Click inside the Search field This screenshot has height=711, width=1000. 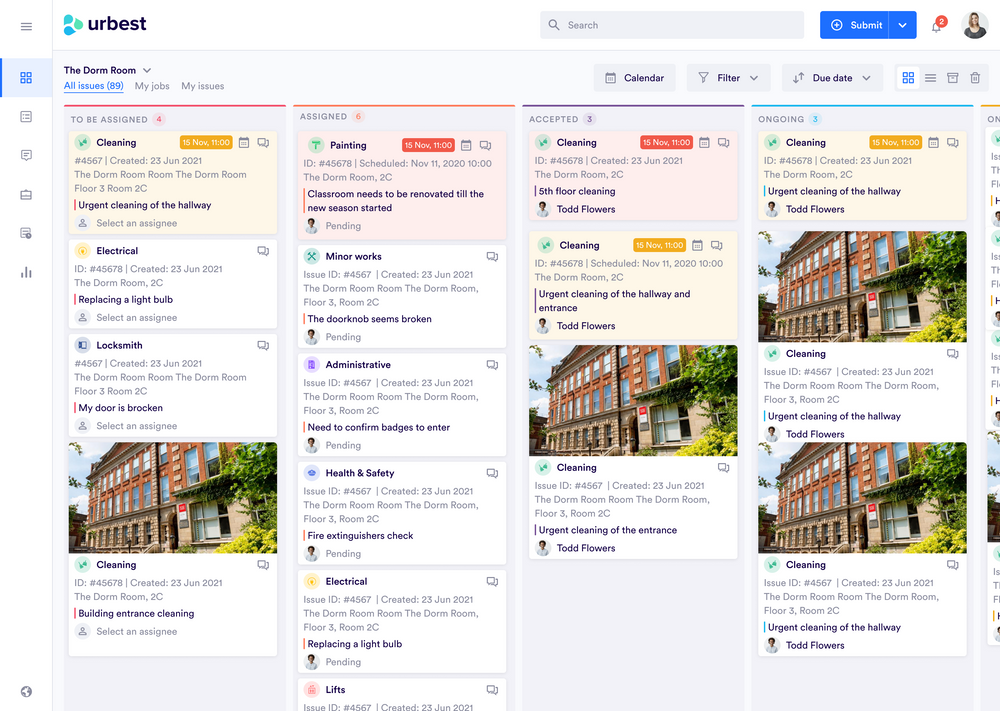click(x=670, y=24)
